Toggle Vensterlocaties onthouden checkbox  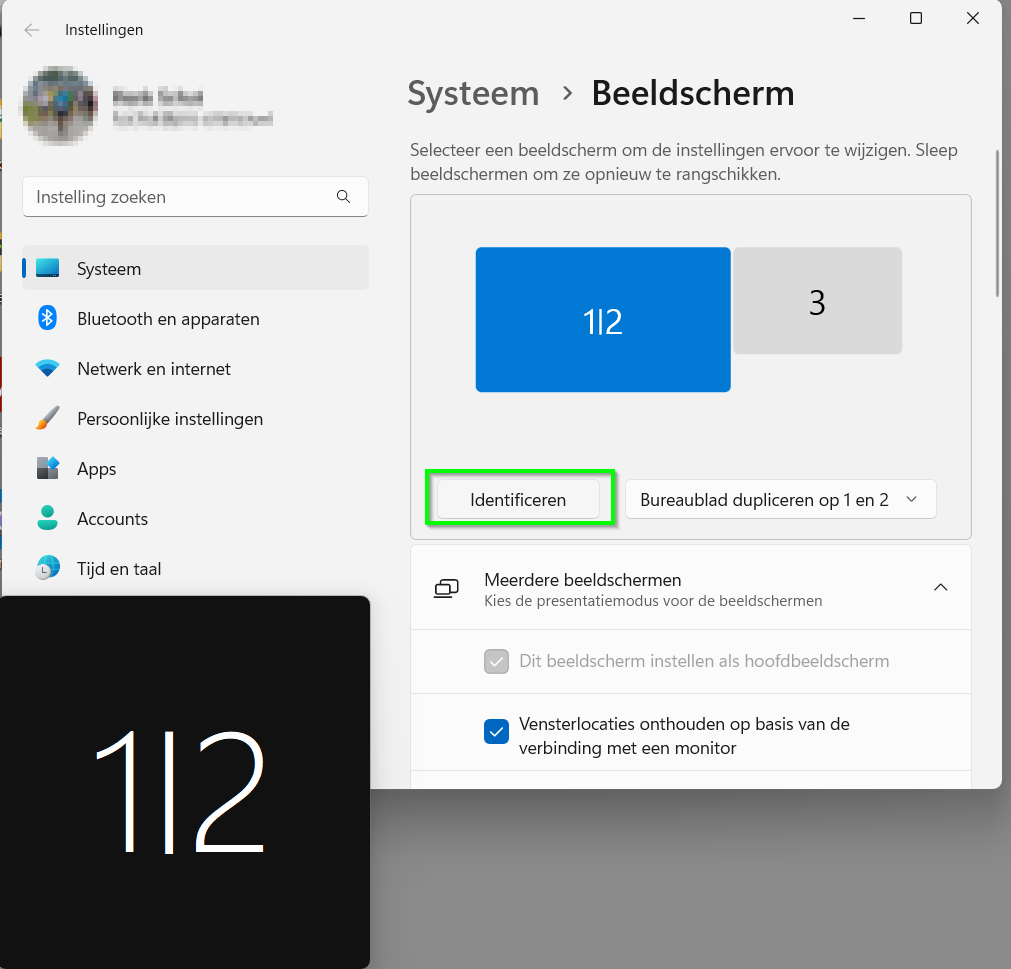click(x=496, y=732)
